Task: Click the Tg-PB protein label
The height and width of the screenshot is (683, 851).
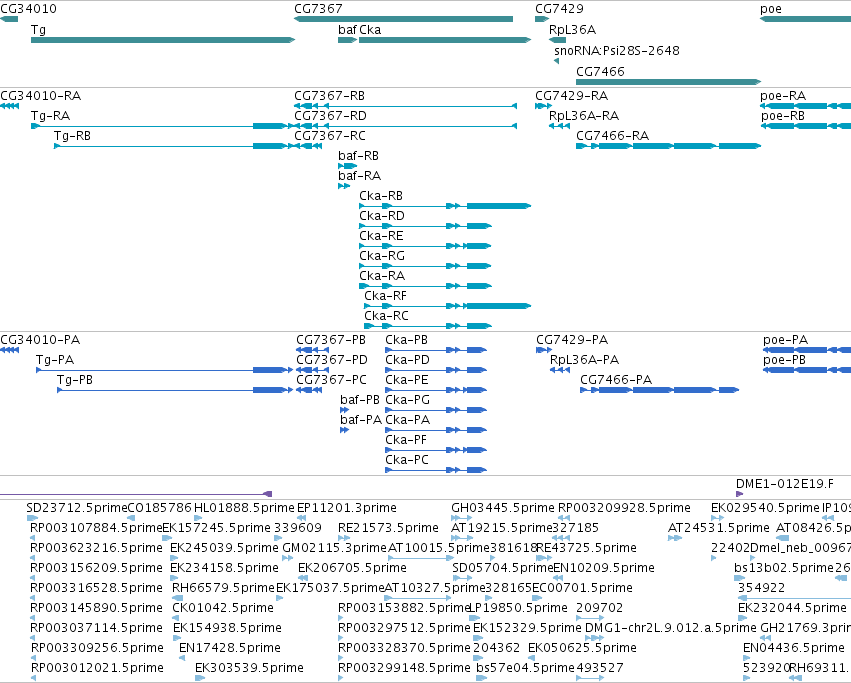Action: 75,380
